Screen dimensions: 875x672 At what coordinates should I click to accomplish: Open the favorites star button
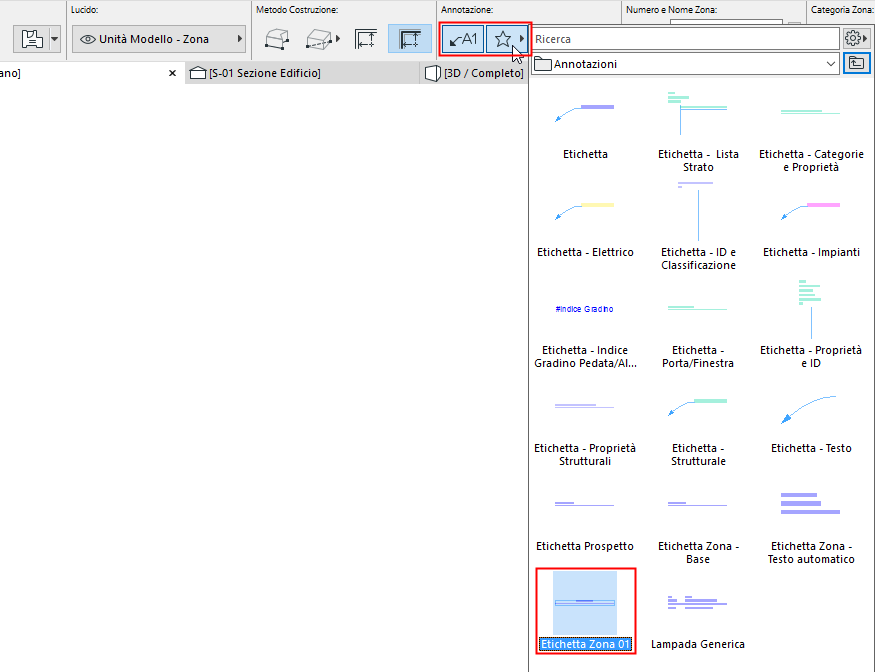[x=507, y=39]
